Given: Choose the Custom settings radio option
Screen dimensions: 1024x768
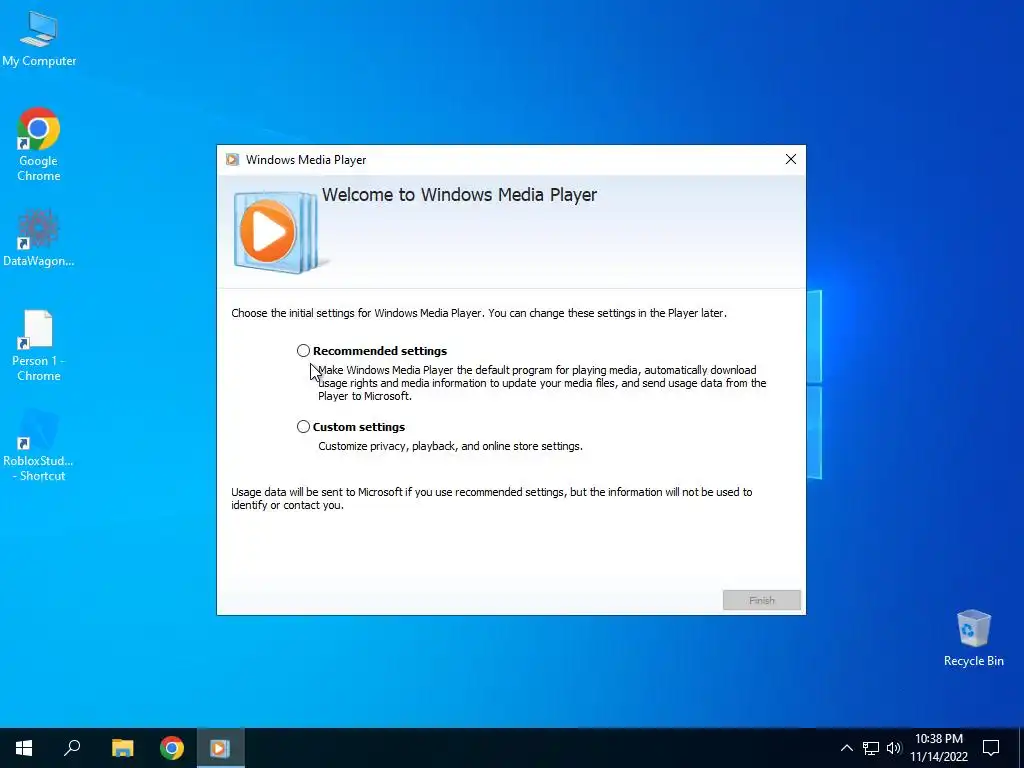Looking at the screenshot, I should point(303,426).
